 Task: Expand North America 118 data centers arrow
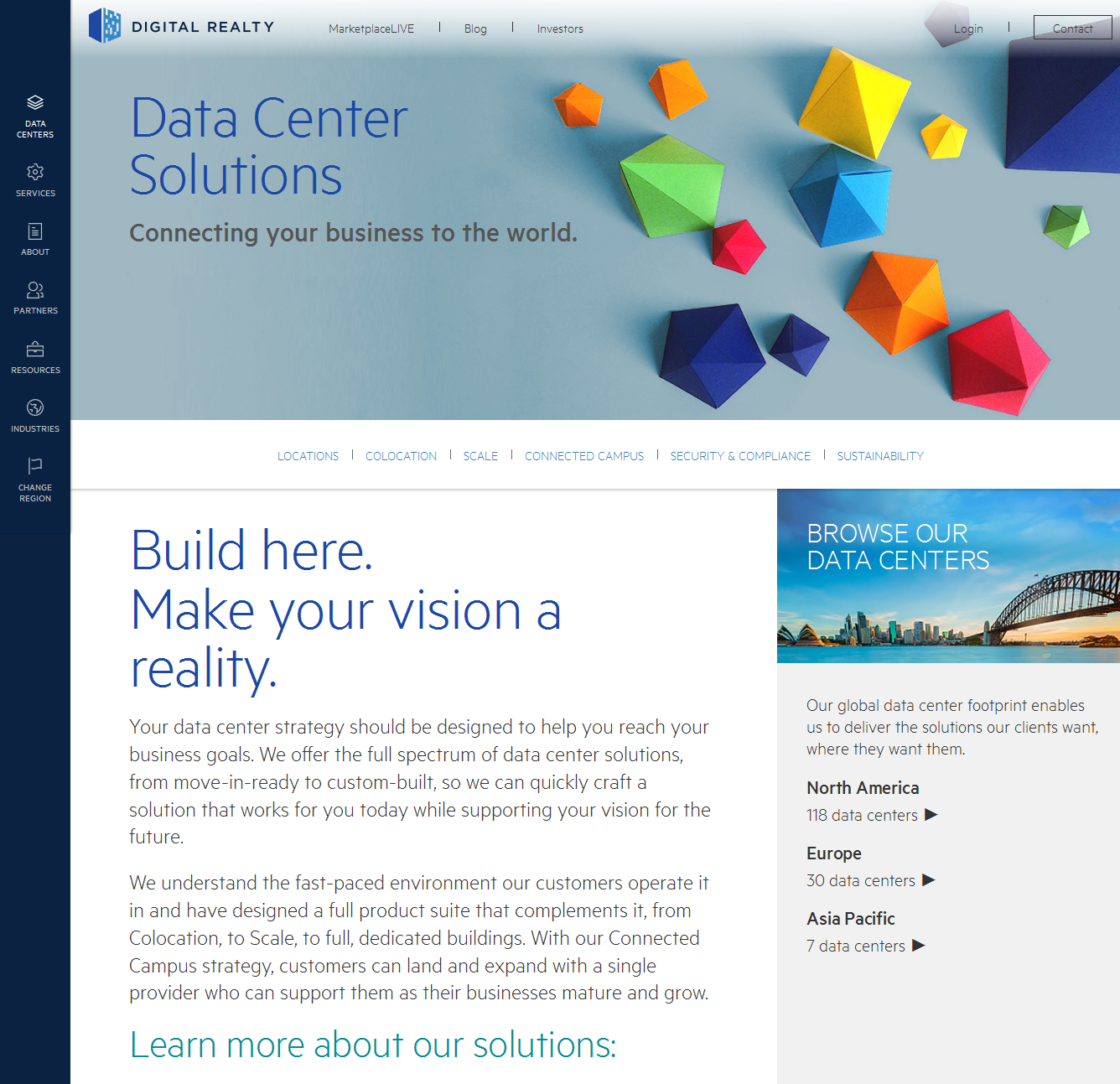pyautogui.click(x=931, y=815)
